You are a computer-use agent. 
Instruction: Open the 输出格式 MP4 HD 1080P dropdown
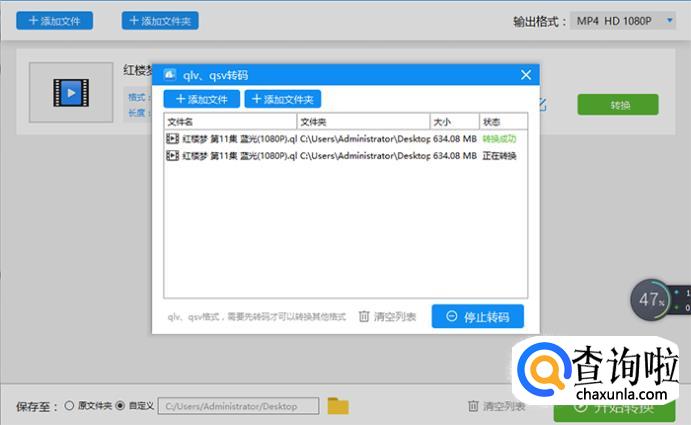coord(622,21)
